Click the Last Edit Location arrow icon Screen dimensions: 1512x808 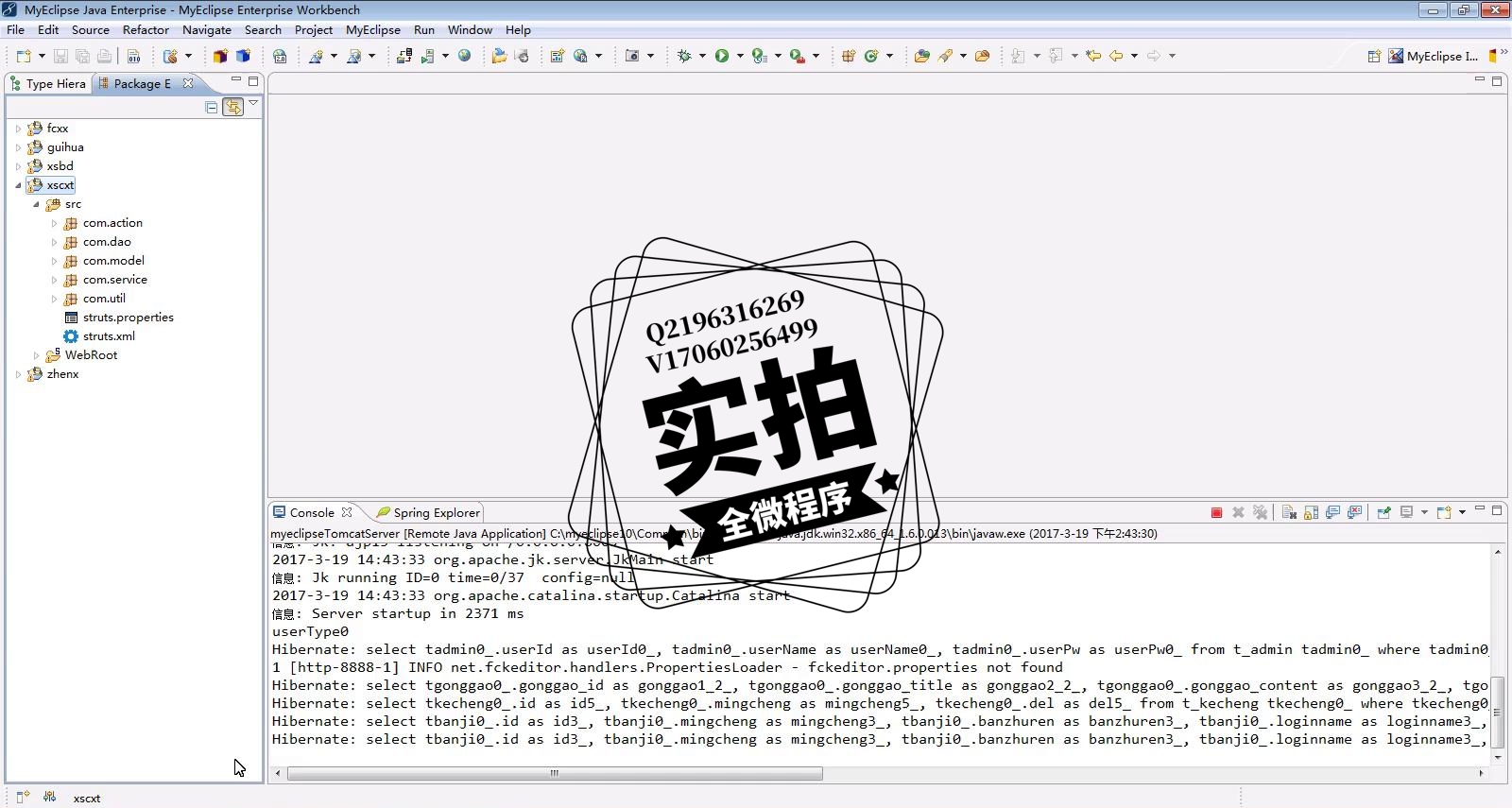click(1093, 56)
